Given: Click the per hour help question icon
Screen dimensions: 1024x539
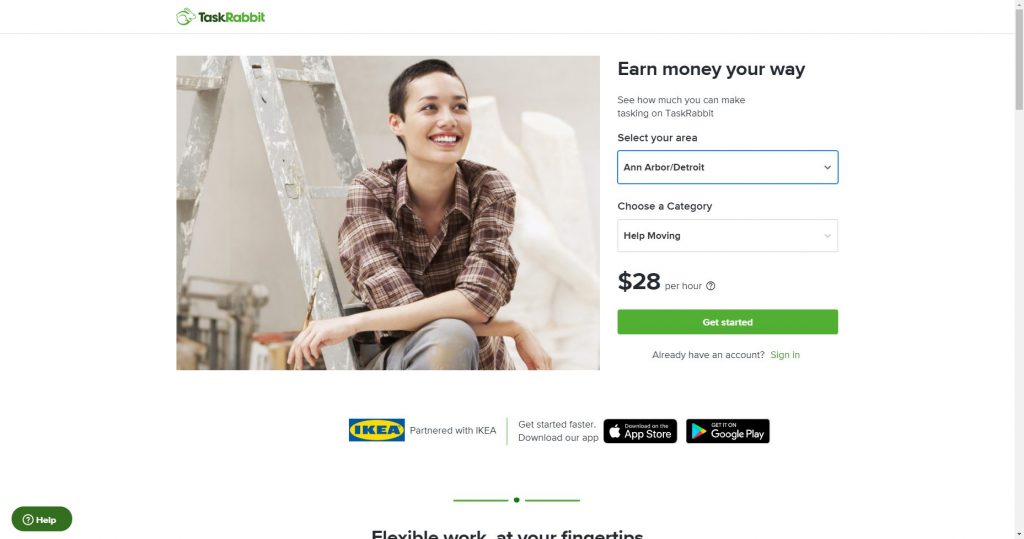Looking at the screenshot, I should [711, 286].
